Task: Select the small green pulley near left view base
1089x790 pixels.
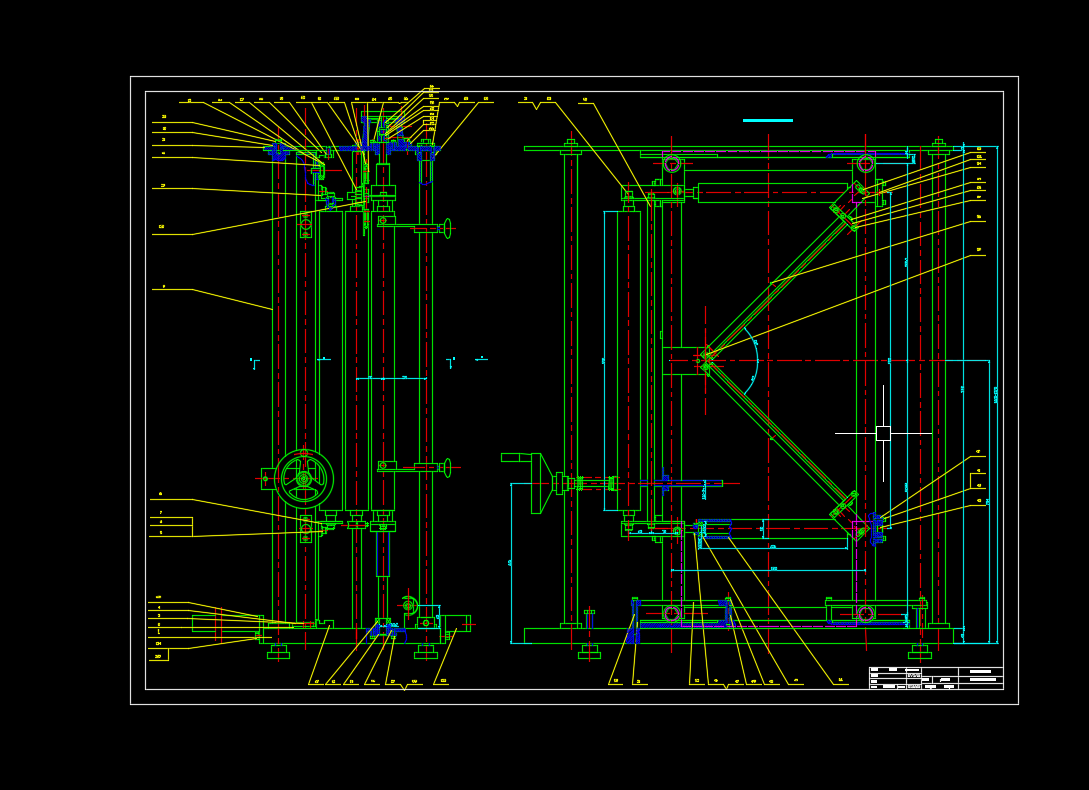Action: (x=408, y=606)
